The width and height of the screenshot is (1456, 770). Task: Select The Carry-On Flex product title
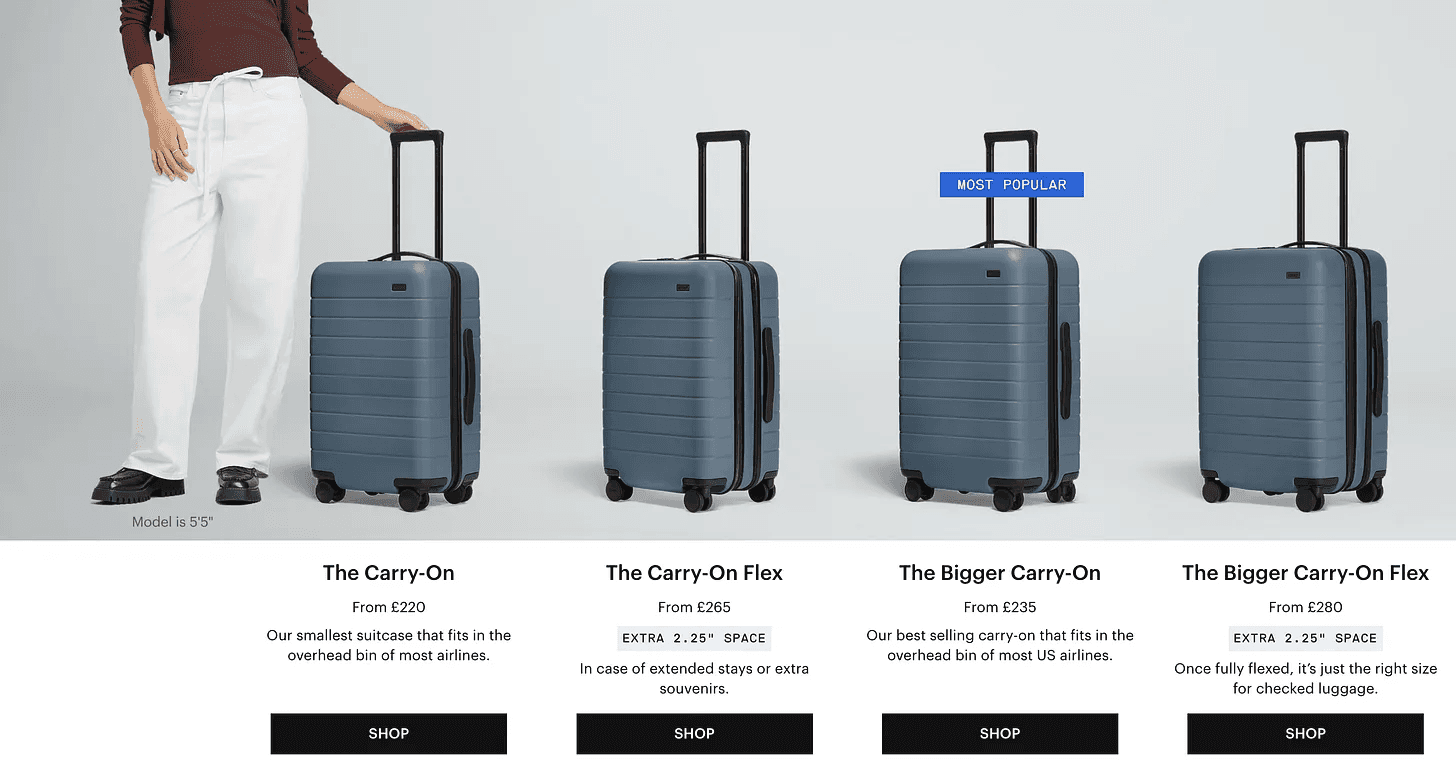tap(694, 573)
